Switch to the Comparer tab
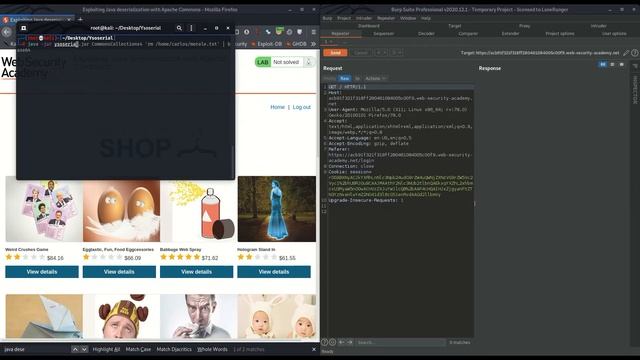 click(468, 34)
